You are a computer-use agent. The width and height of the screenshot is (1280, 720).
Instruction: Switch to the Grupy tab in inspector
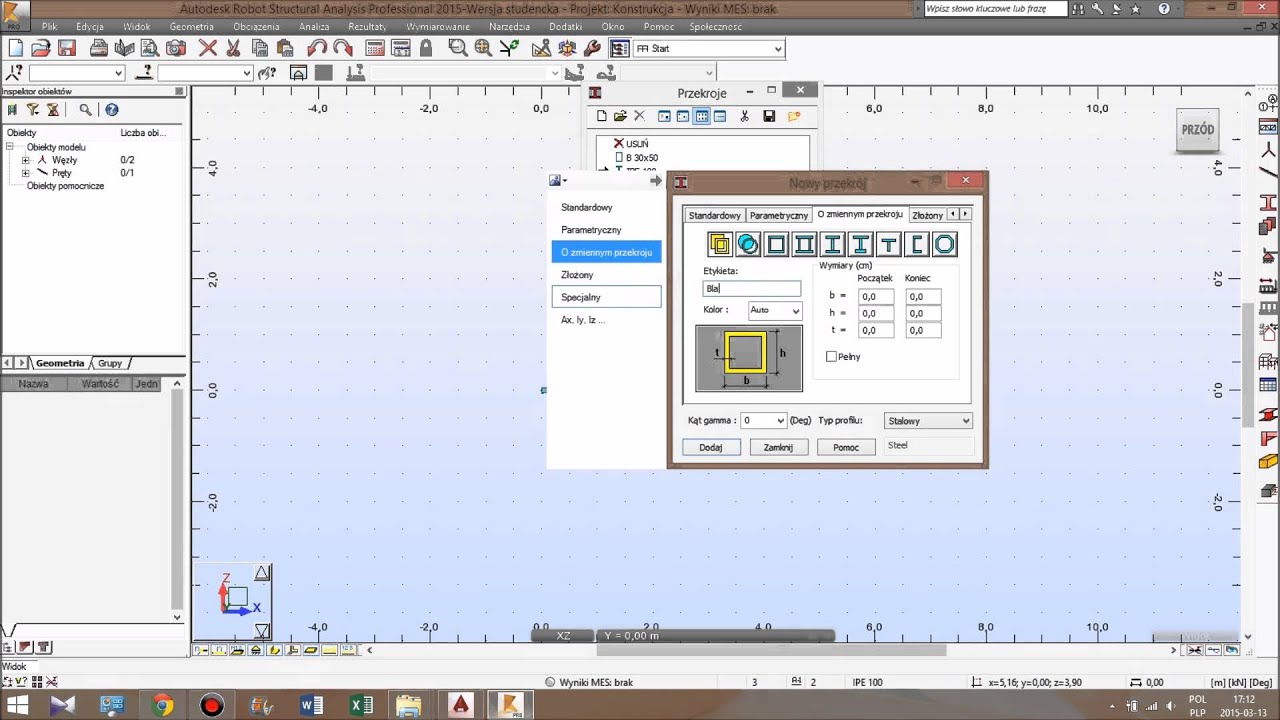coord(110,363)
